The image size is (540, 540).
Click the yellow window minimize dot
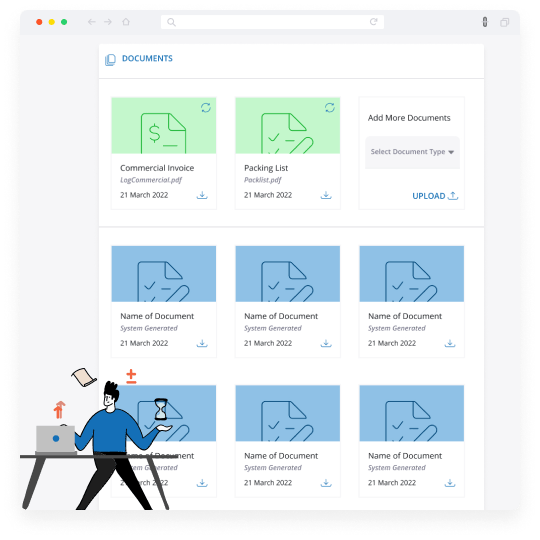coord(52,22)
